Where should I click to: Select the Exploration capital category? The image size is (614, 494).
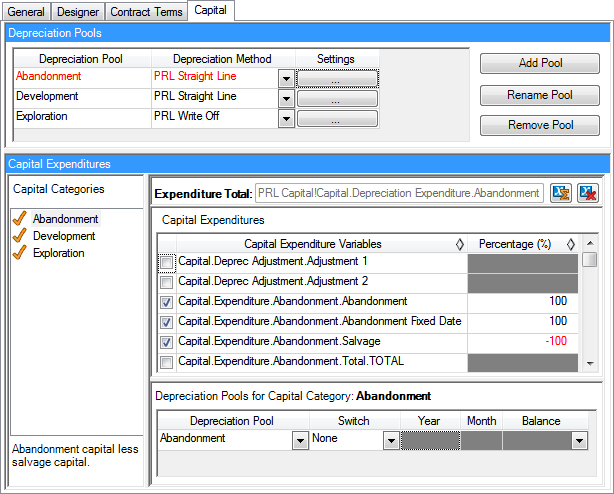click(x=58, y=253)
